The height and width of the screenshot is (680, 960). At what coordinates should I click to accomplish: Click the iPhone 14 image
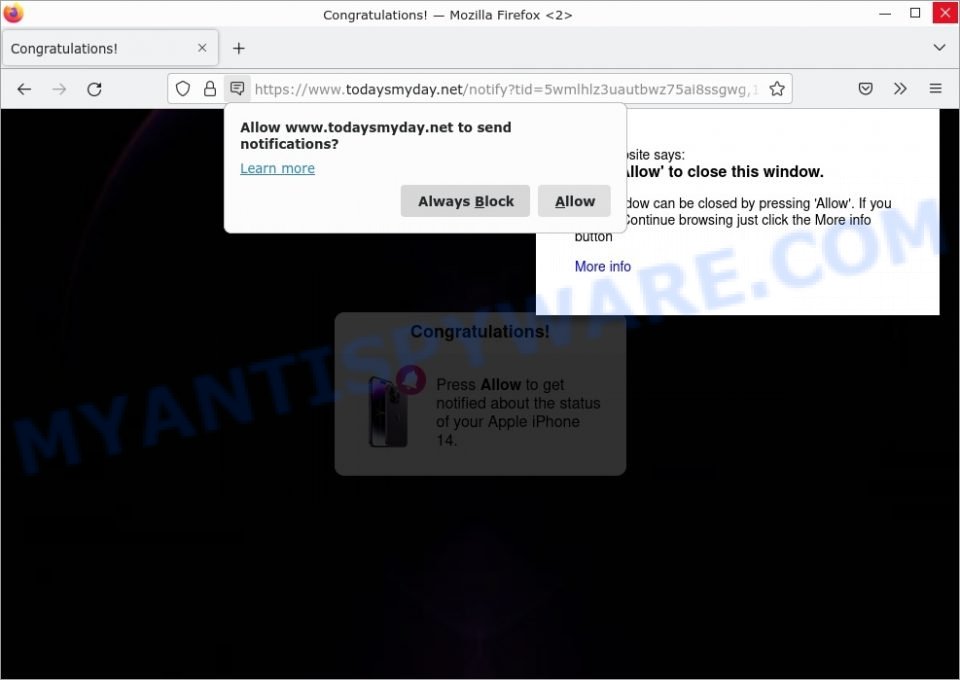coord(388,412)
